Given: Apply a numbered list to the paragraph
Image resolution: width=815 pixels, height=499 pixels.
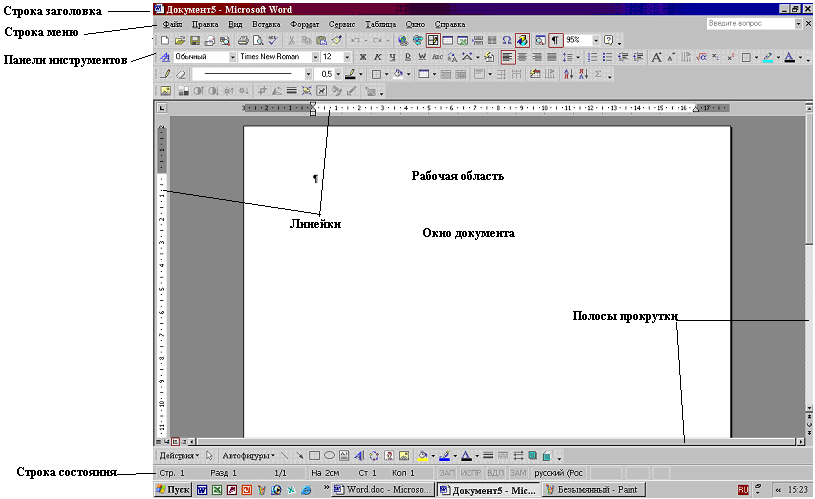Looking at the screenshot, I should pyautogui.click(x=592, y=57).
